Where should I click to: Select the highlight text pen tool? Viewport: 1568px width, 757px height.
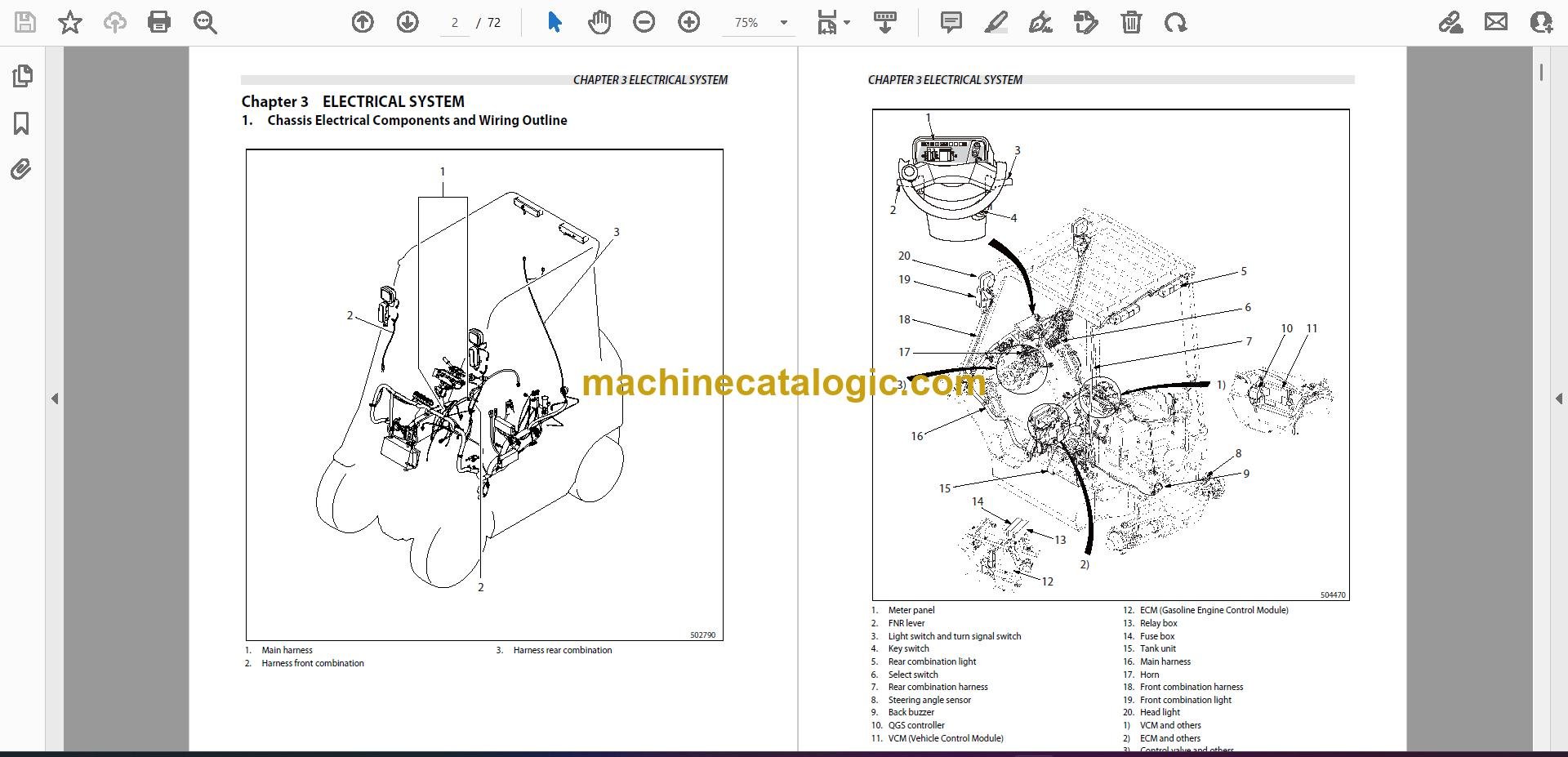(996, 22)
